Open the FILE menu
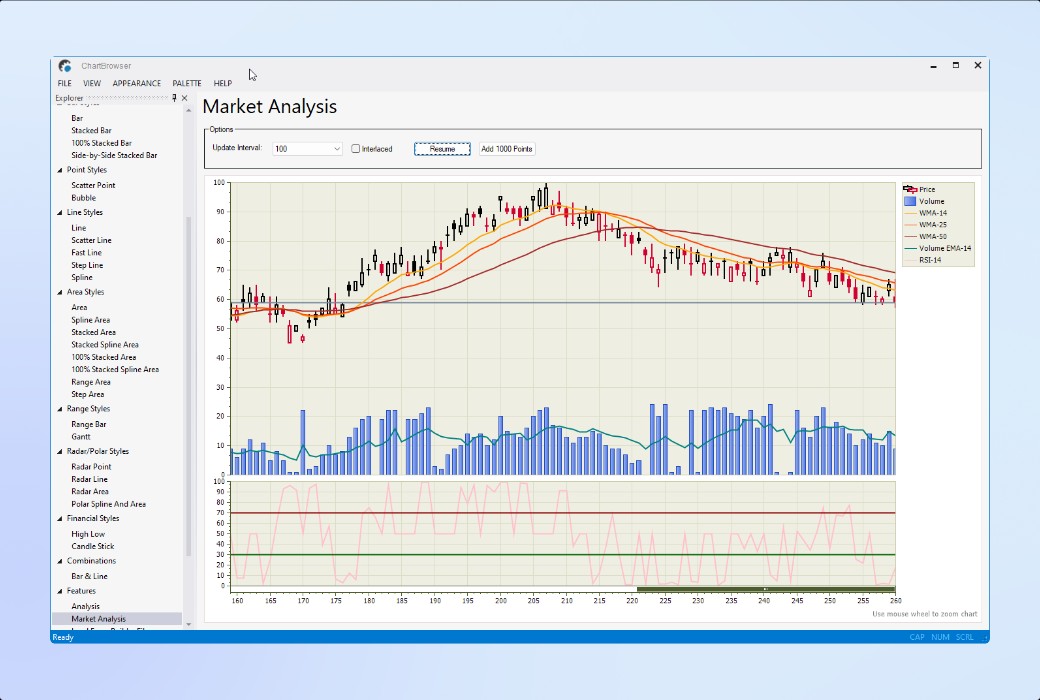1040x700 pixels. point(64,83)
